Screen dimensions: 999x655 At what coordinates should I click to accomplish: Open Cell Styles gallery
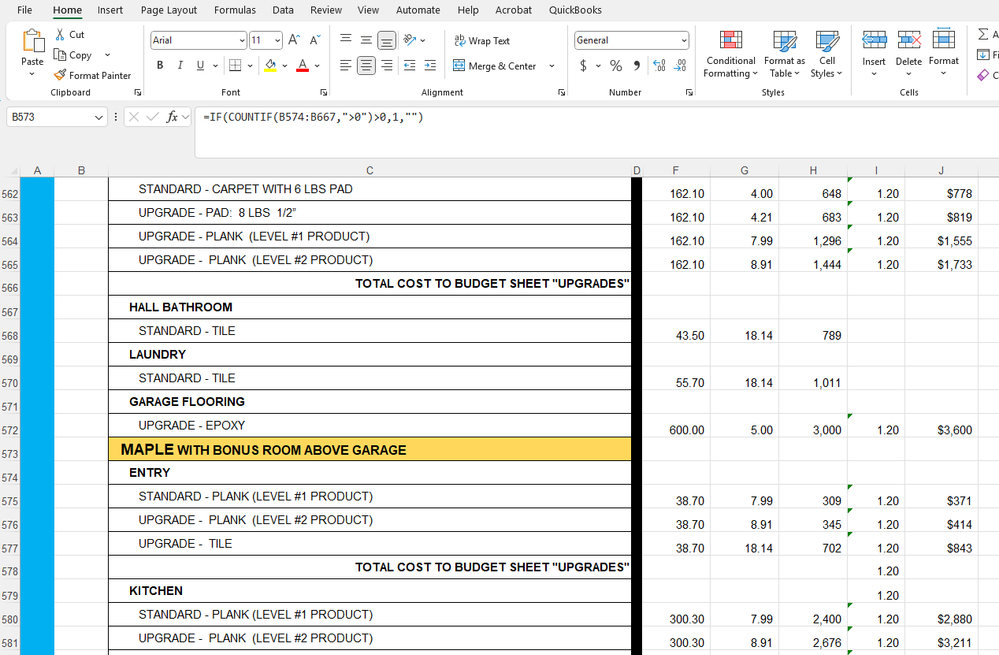point(826,54)
